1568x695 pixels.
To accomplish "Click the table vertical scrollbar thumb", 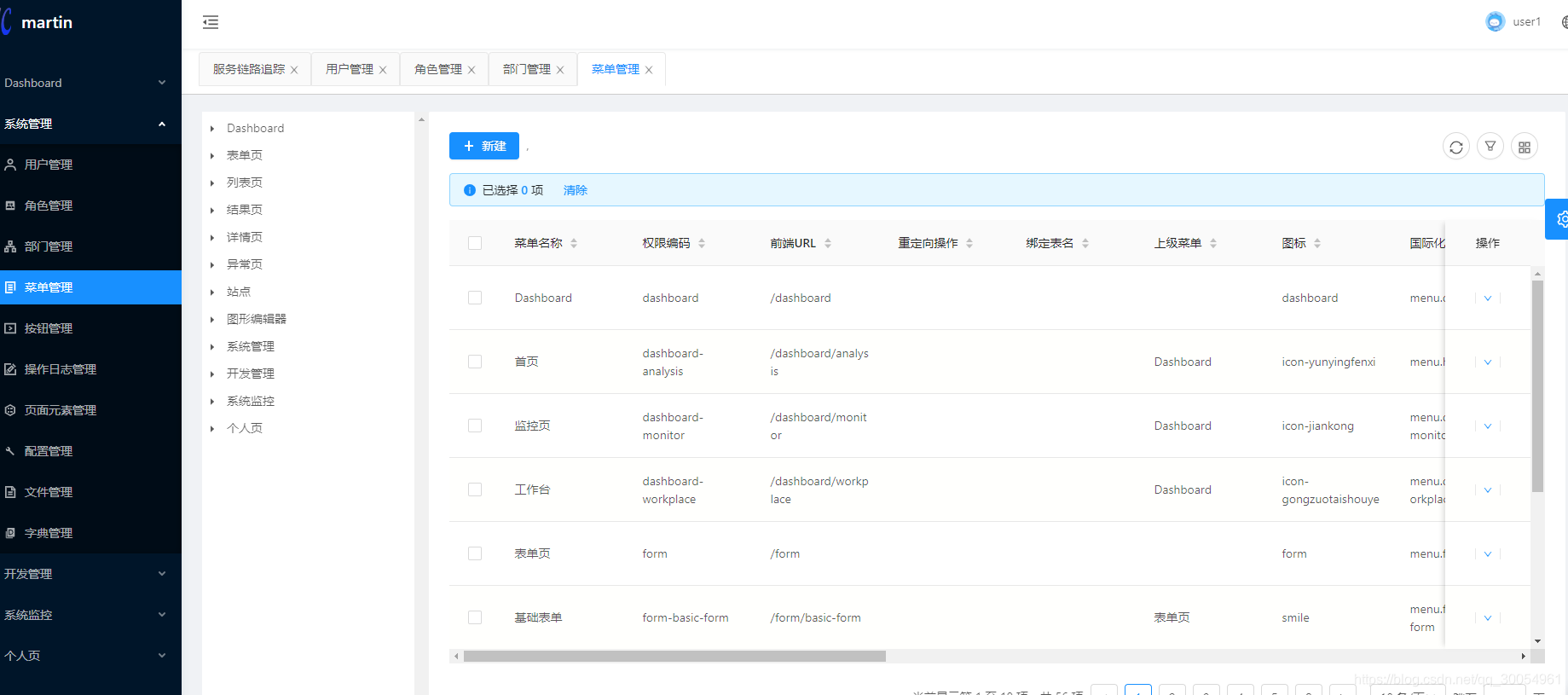I will coord(1538,386).
